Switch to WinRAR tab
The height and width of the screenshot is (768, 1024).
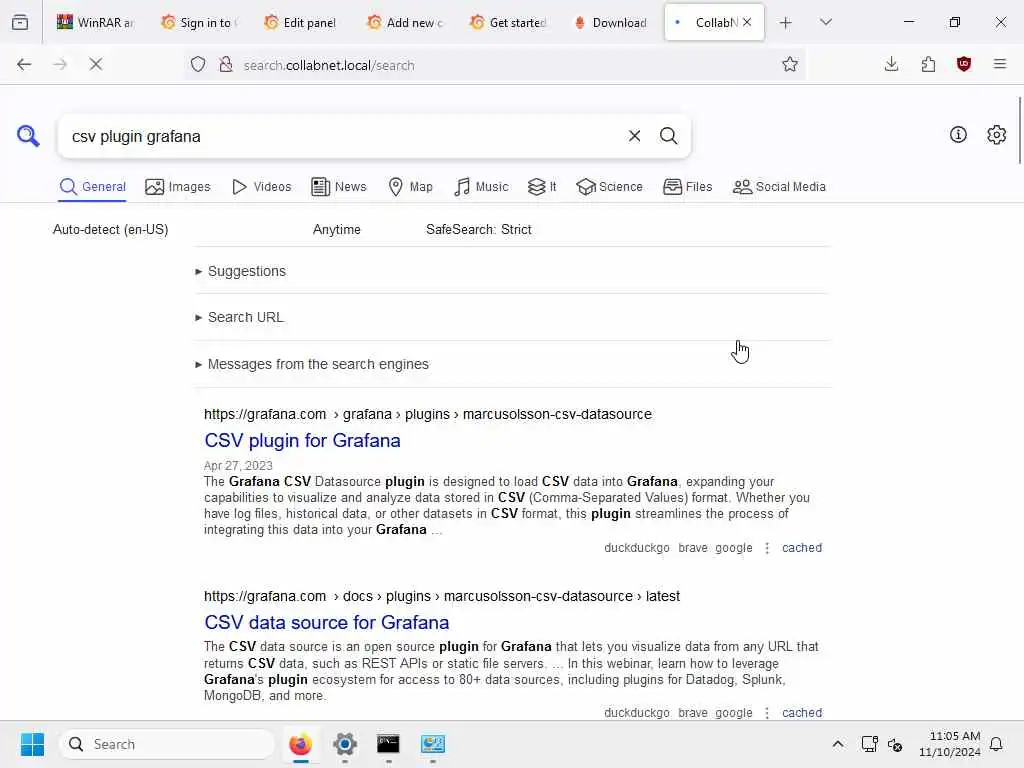coord(95,22)
